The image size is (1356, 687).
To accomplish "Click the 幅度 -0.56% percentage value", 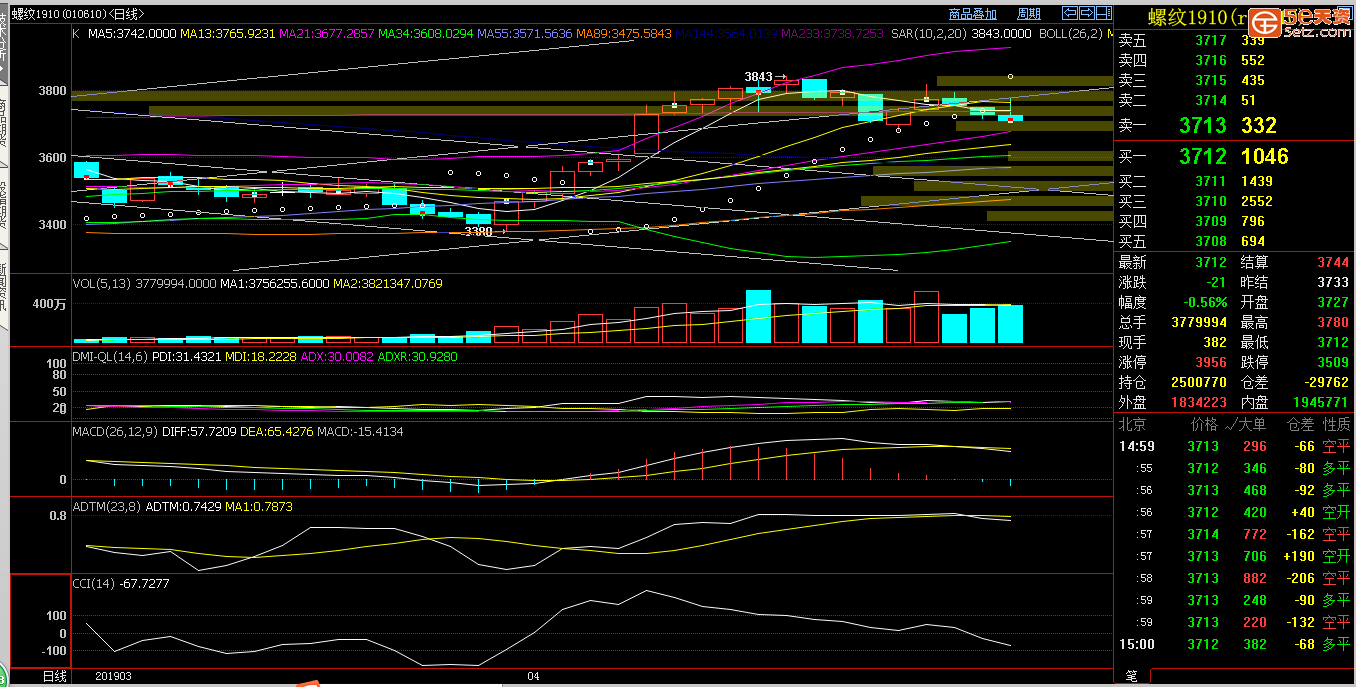I will click(1204, 302).
